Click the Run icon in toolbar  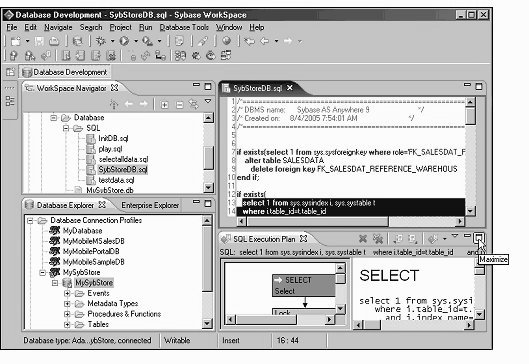pyautogui.click(x=124, y=41)
